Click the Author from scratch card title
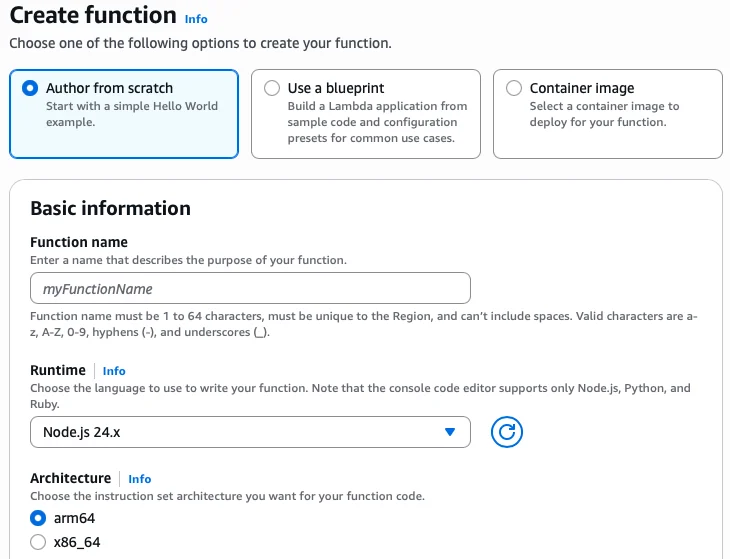Viewport: 730px width, 559px height. 109,88
